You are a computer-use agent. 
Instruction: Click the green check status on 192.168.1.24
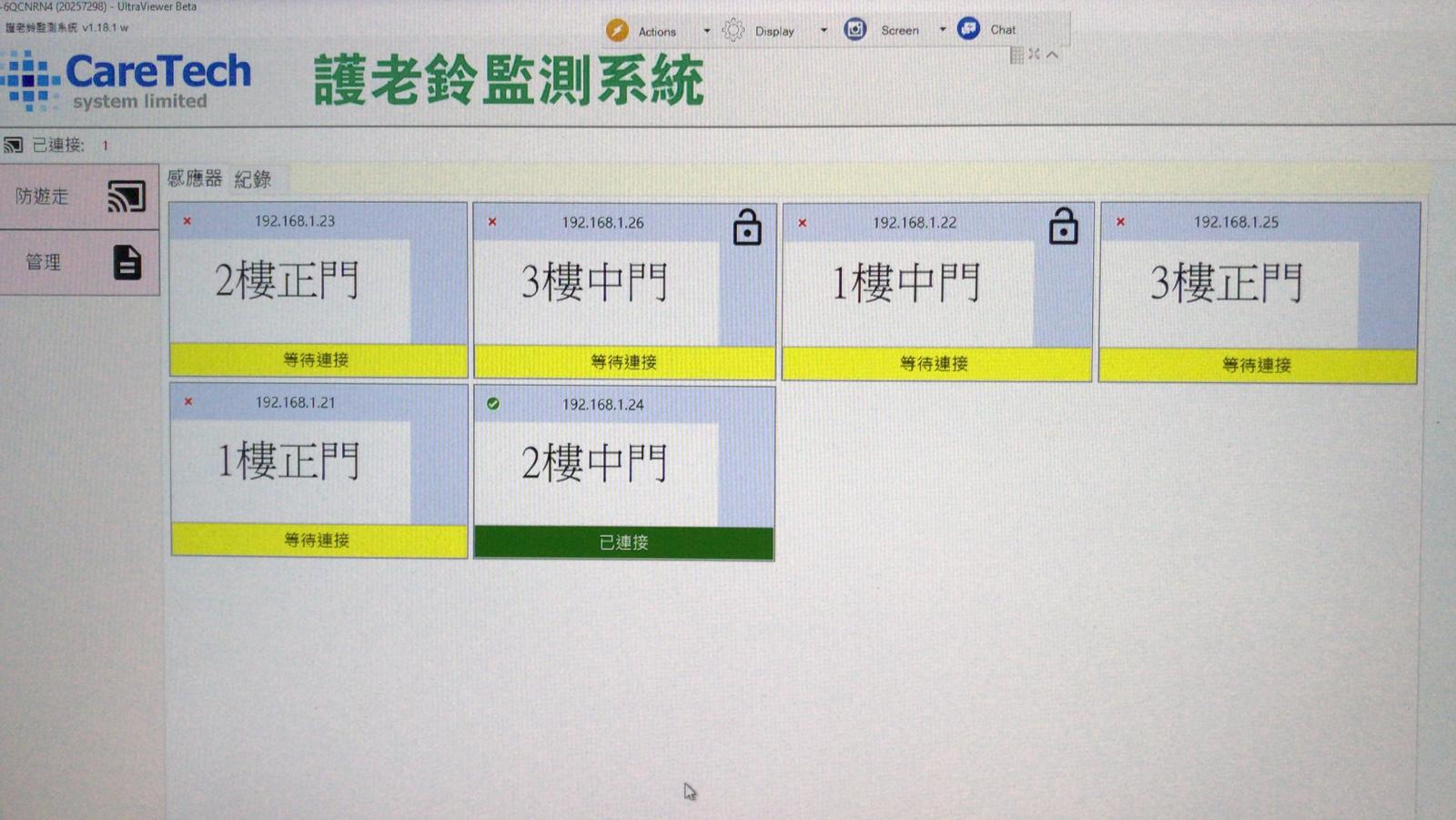493,403
